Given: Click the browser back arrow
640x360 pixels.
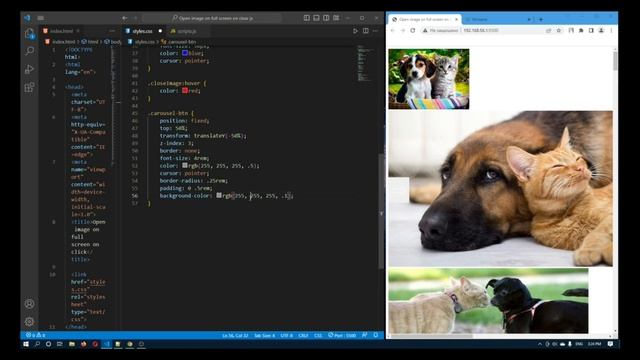Looking at the screenshot, I should pos(393,31).
